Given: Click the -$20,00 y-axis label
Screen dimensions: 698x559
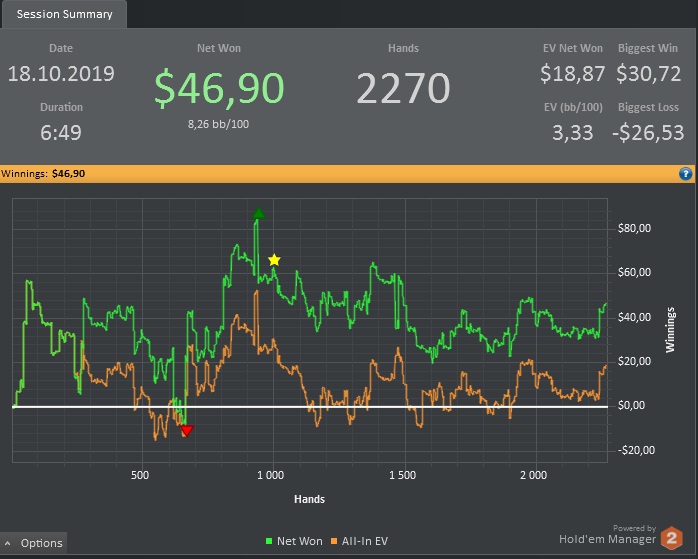Looking at the screenshot, I should click(x=636, y=450).
